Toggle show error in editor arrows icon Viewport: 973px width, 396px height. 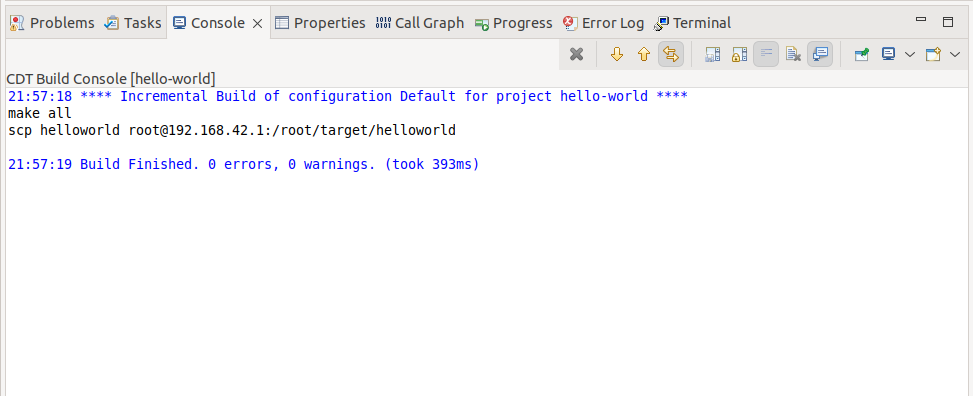point(671,55)
